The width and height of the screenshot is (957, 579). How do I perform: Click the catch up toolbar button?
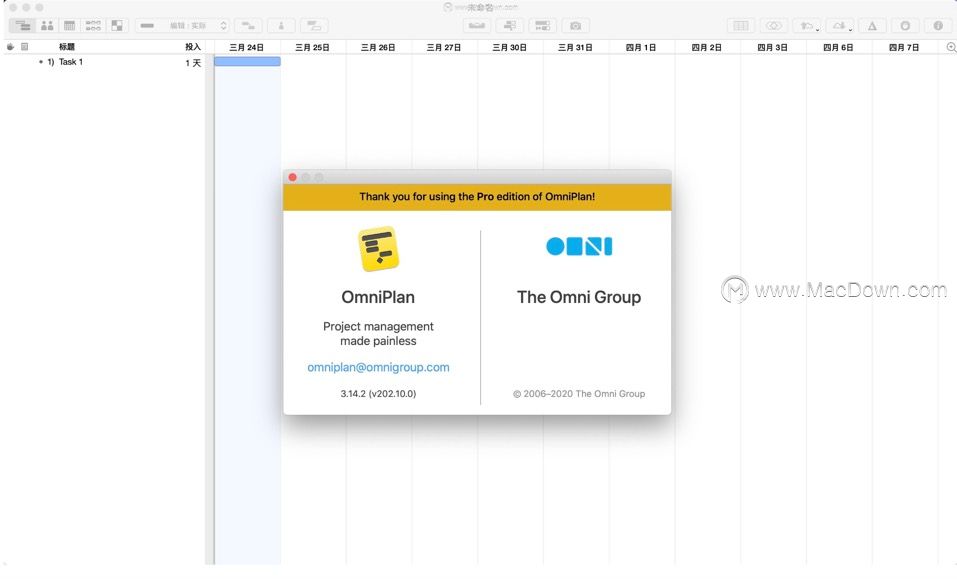click(543, 26)
